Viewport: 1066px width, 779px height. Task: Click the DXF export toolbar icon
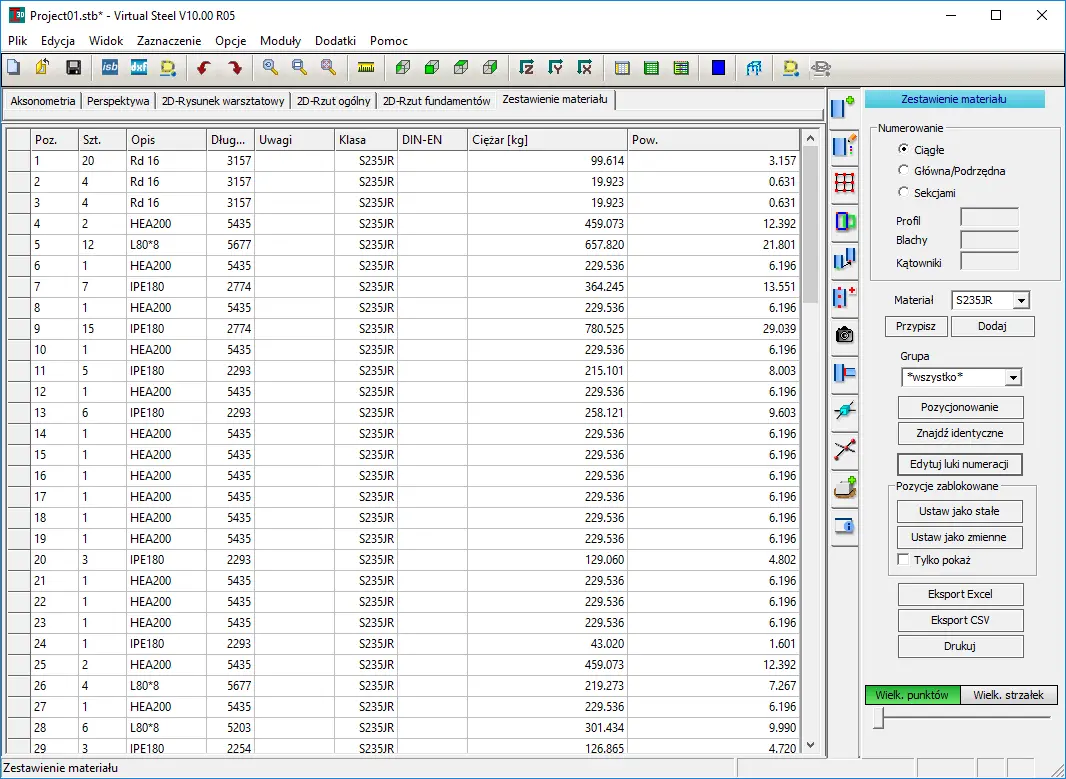coord(139,68)
